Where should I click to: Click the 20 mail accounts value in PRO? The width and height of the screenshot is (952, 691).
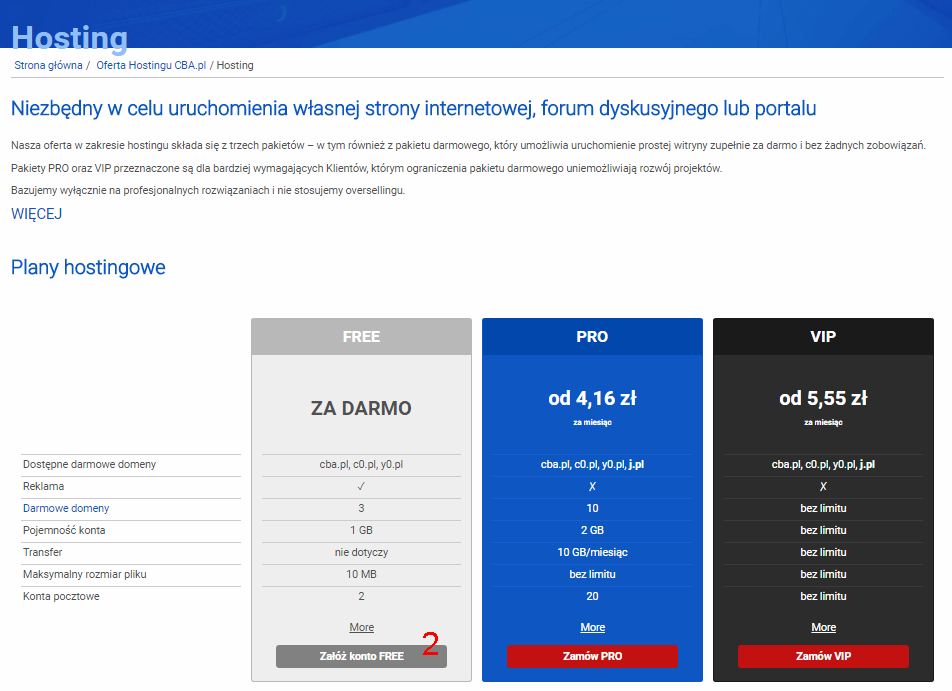pyautogui.click(x=593, y=596)
